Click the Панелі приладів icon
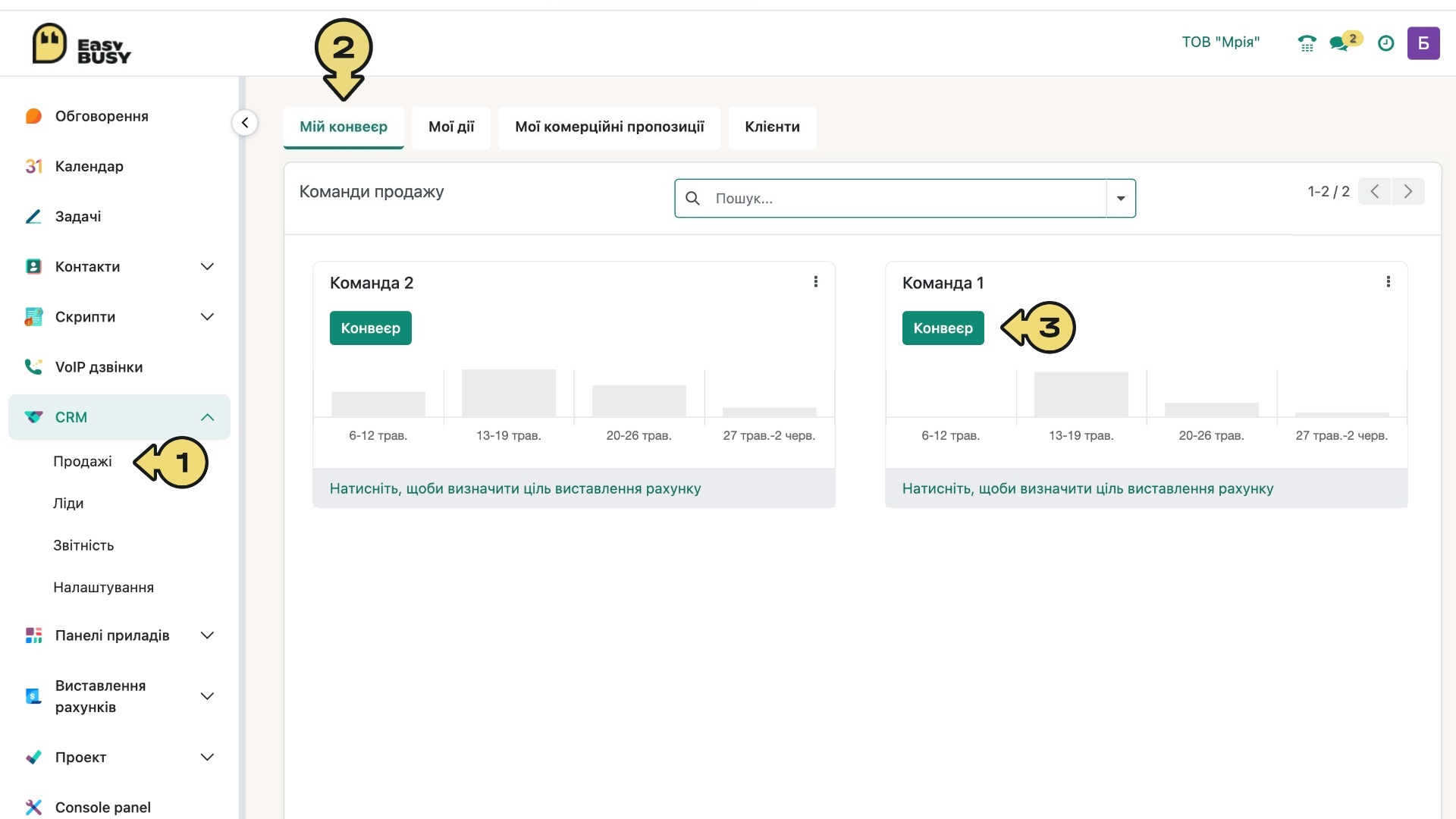1456x819 pixels. tap(33, 635)
